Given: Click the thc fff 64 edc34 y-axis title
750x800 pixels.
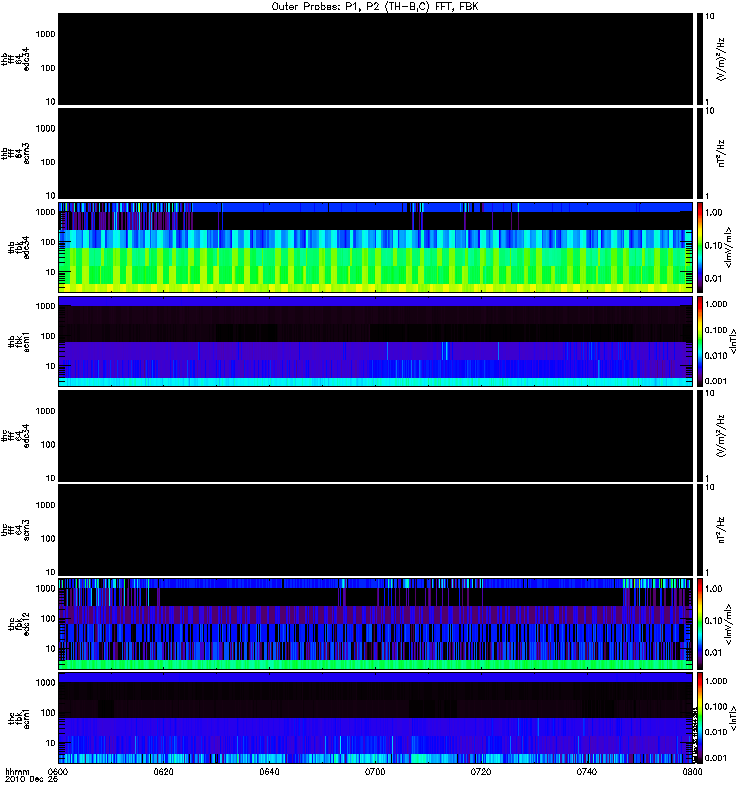Looking at the screenshot, I should pyautogui.click(x=15, y=436).
